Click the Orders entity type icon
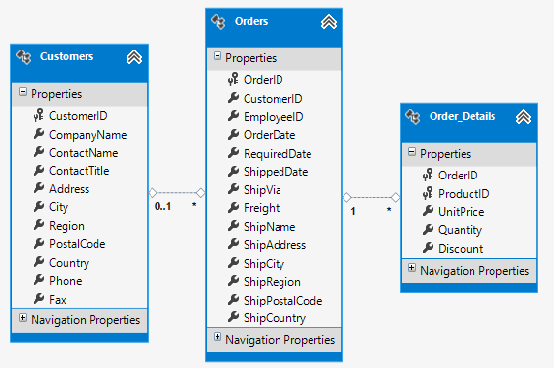This screenshot has height=368, width=554. click(x=218, y=22)
